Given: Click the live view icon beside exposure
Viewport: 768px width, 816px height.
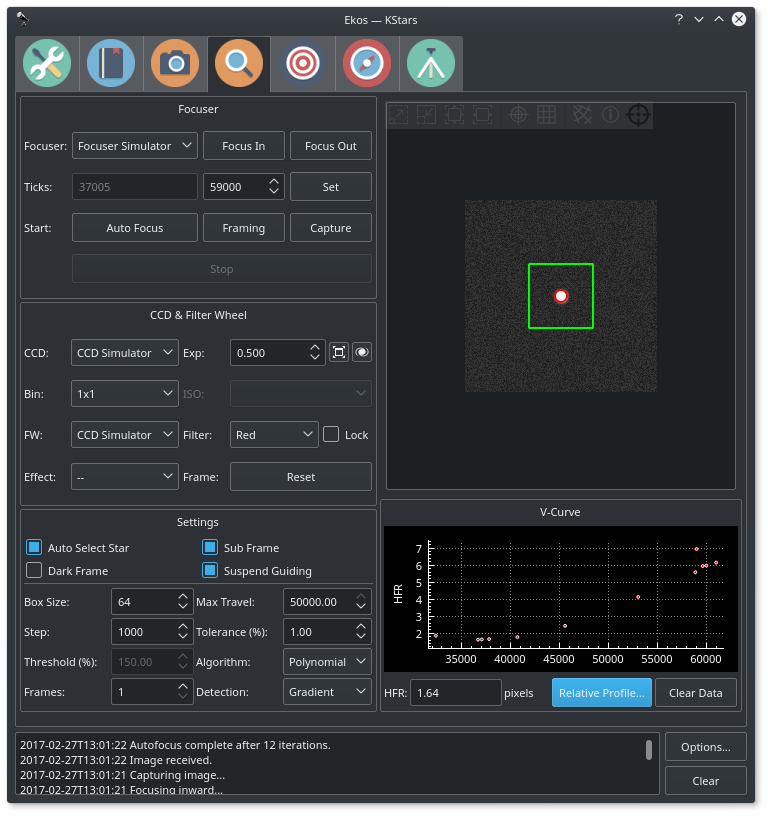Looking at the screenshot, I should coord(361,352).
